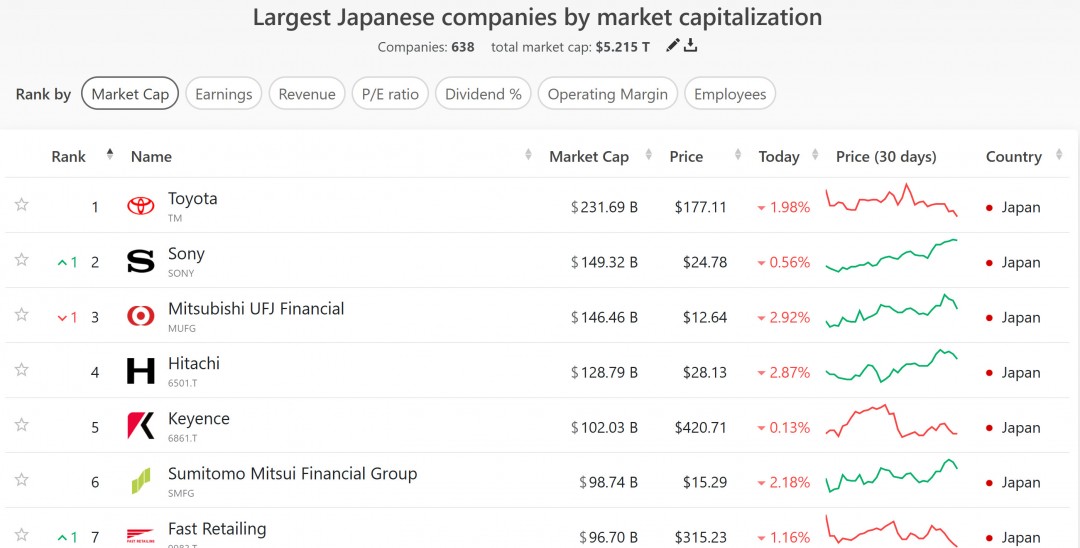This screenshot has width=1080, height=548.
Task: Switch ranking to Dividend %
Action: coord(483,94)
